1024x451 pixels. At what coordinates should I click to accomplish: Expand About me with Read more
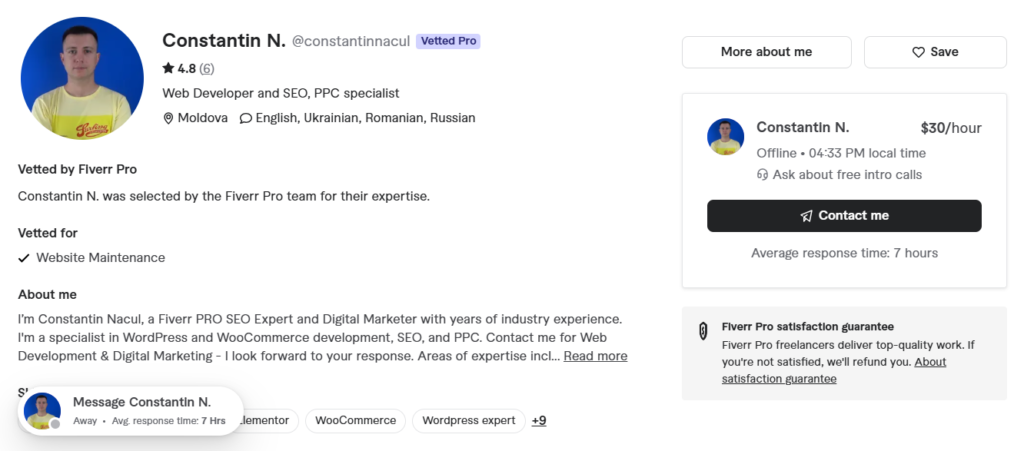pyautogui.click(x=596, y=356)
